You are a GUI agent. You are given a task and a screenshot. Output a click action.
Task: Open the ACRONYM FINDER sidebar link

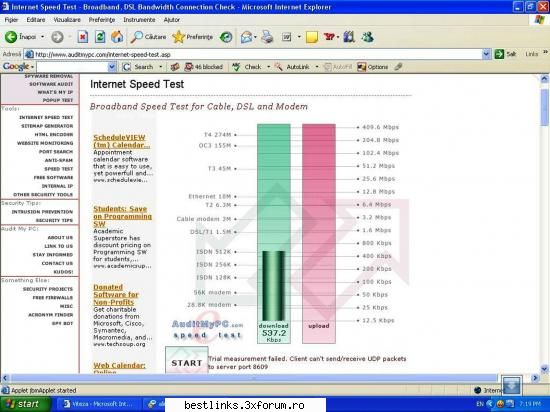(51, 315)
